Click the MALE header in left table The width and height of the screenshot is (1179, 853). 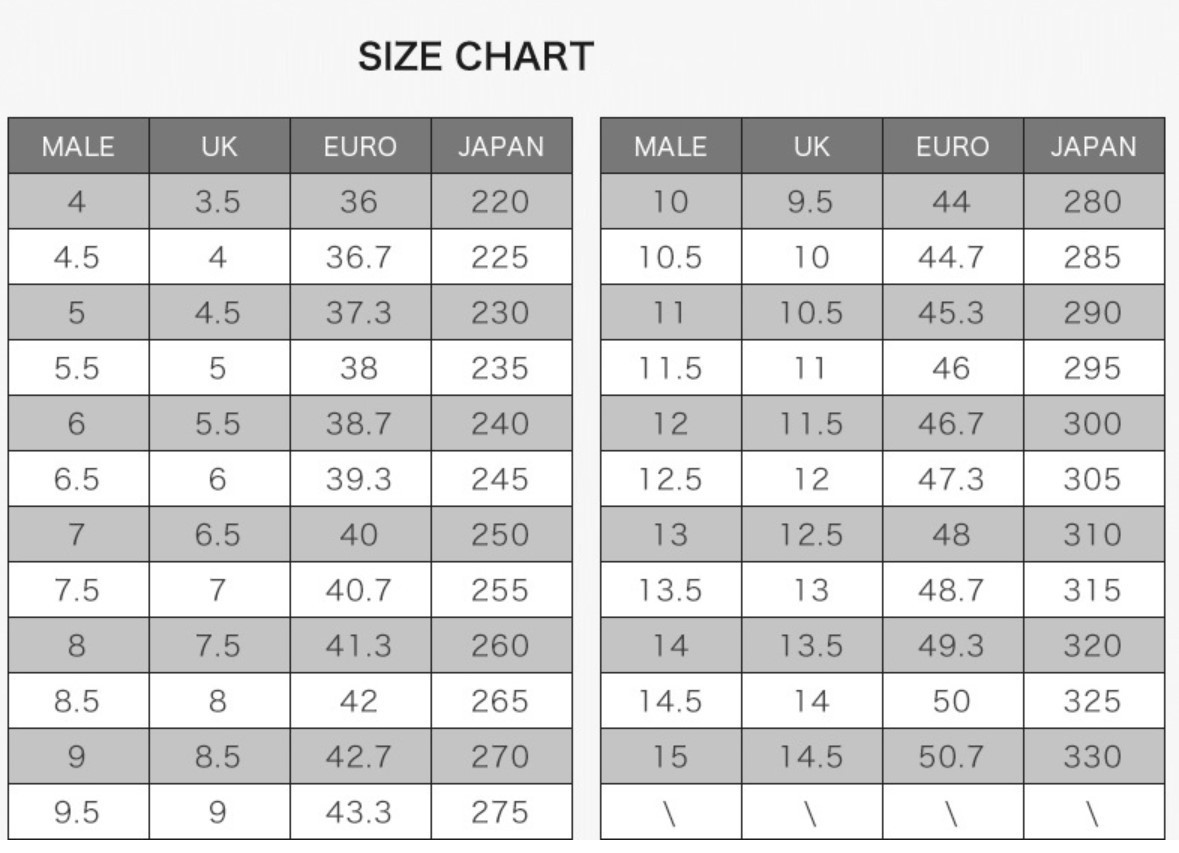78,147
